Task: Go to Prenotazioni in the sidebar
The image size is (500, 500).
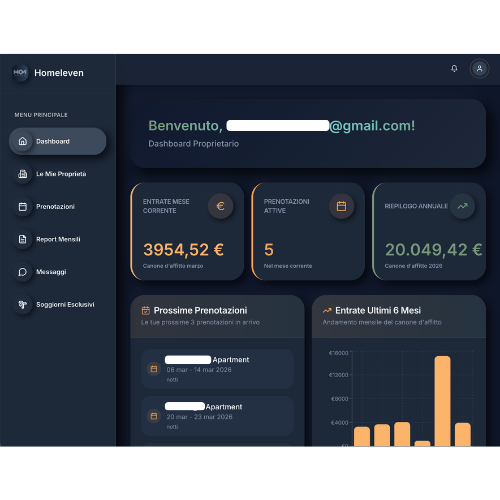Action: point(58,207)
